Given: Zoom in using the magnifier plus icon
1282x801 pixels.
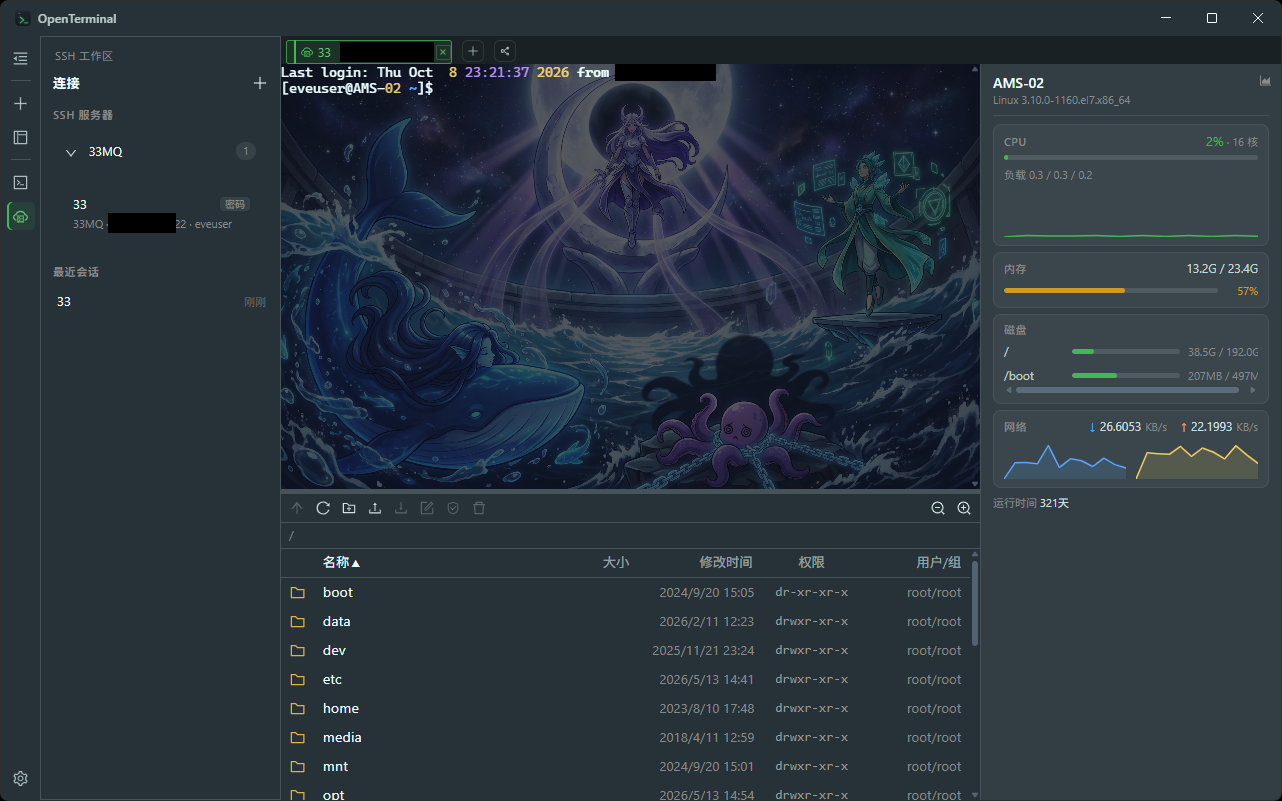Looking at the screenshot, I should point(964,508).
